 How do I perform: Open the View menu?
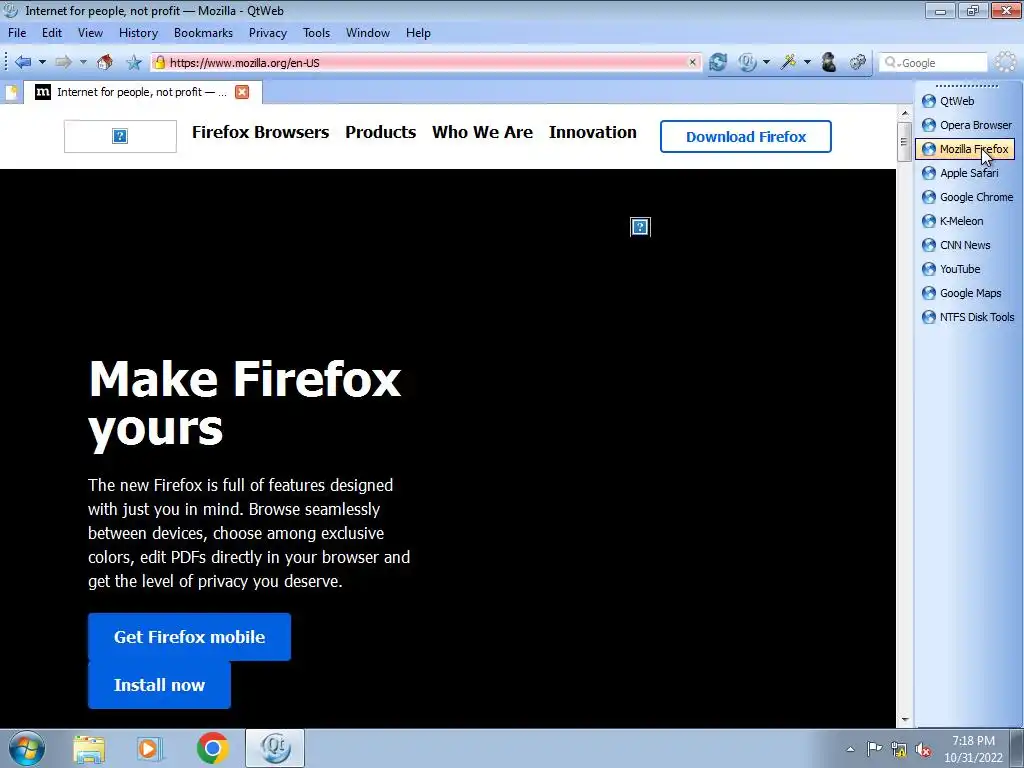coord(90,33)
